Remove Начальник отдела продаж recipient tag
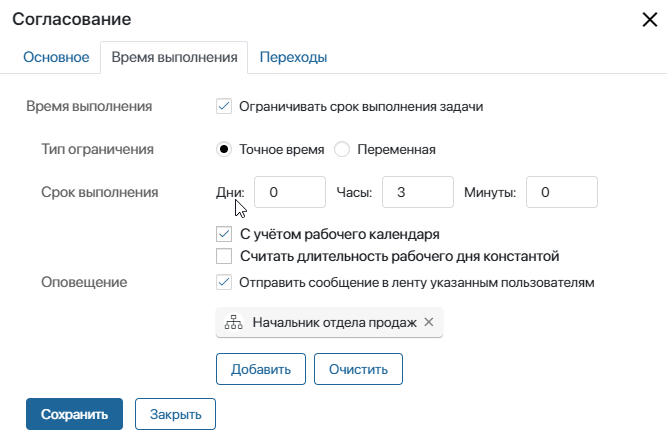Screen dimensions: 667x435 click(x=429, y=322)
